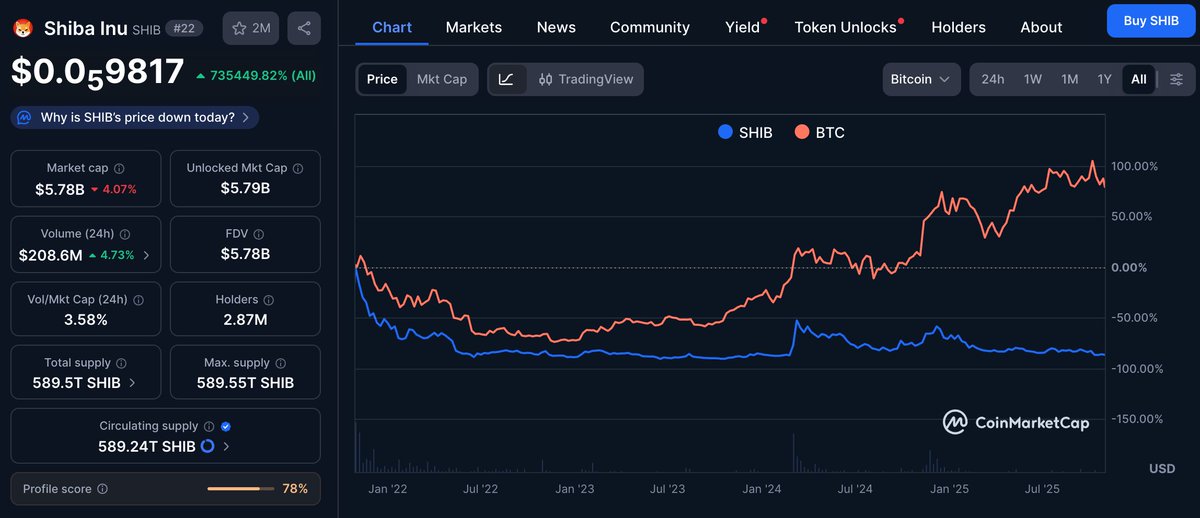This screenshot has width=1200, height=518.
Task: Open the News tab
Action: click(556, 27)
